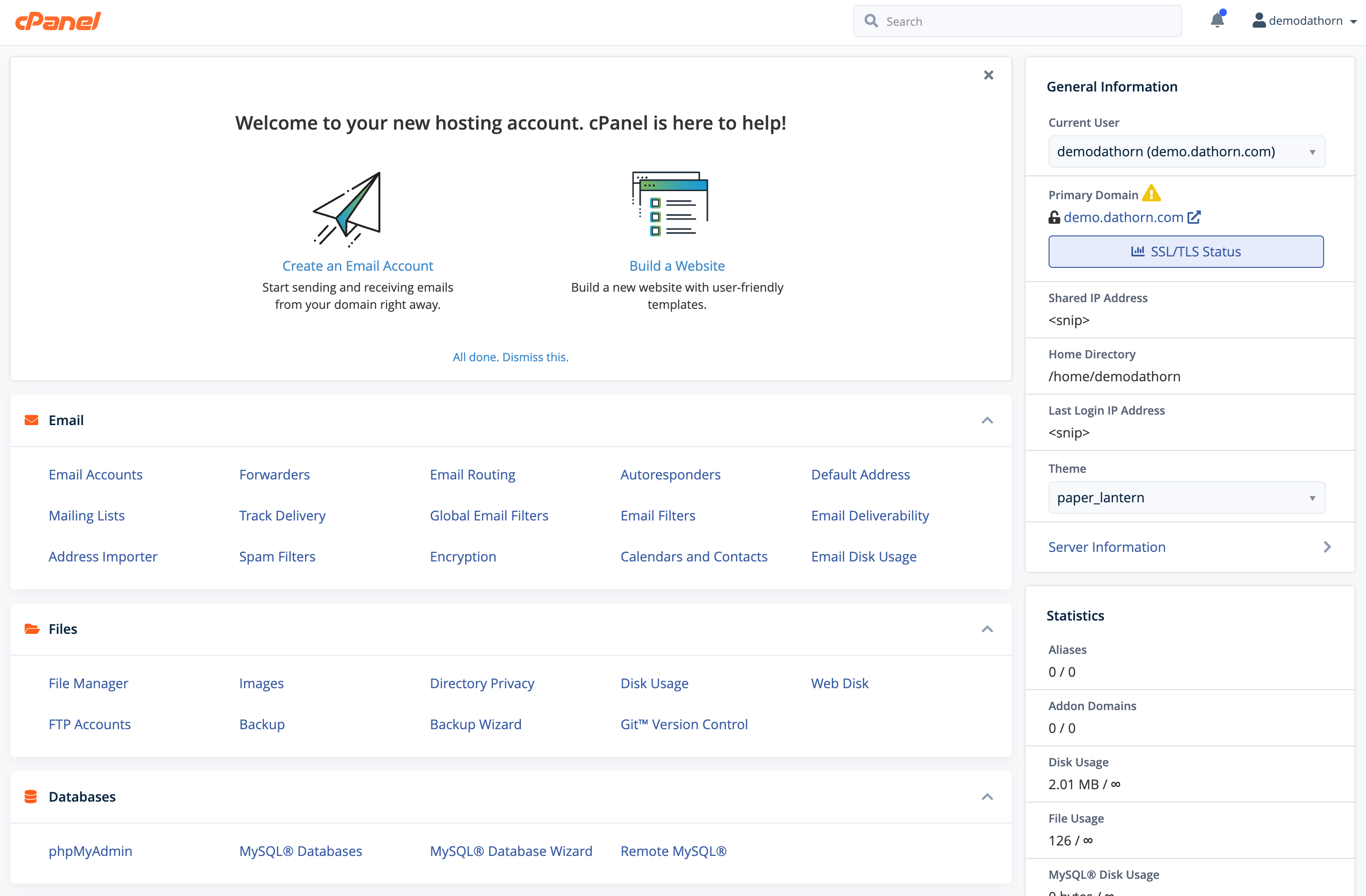Collapse the Databases section
The height and width of the screenshot is (896, 1366).
[x=987, y=797]
